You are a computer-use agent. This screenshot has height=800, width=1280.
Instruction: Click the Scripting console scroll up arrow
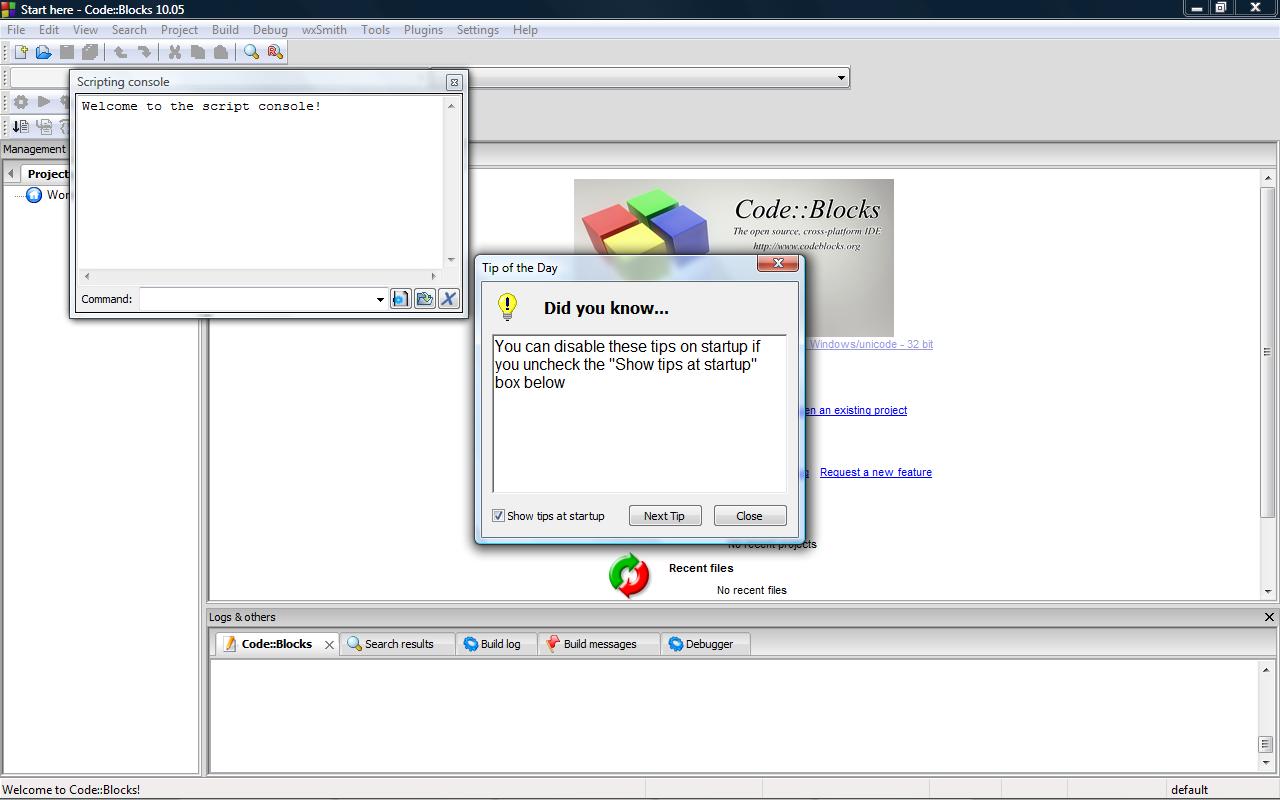[x=451, y=106]
